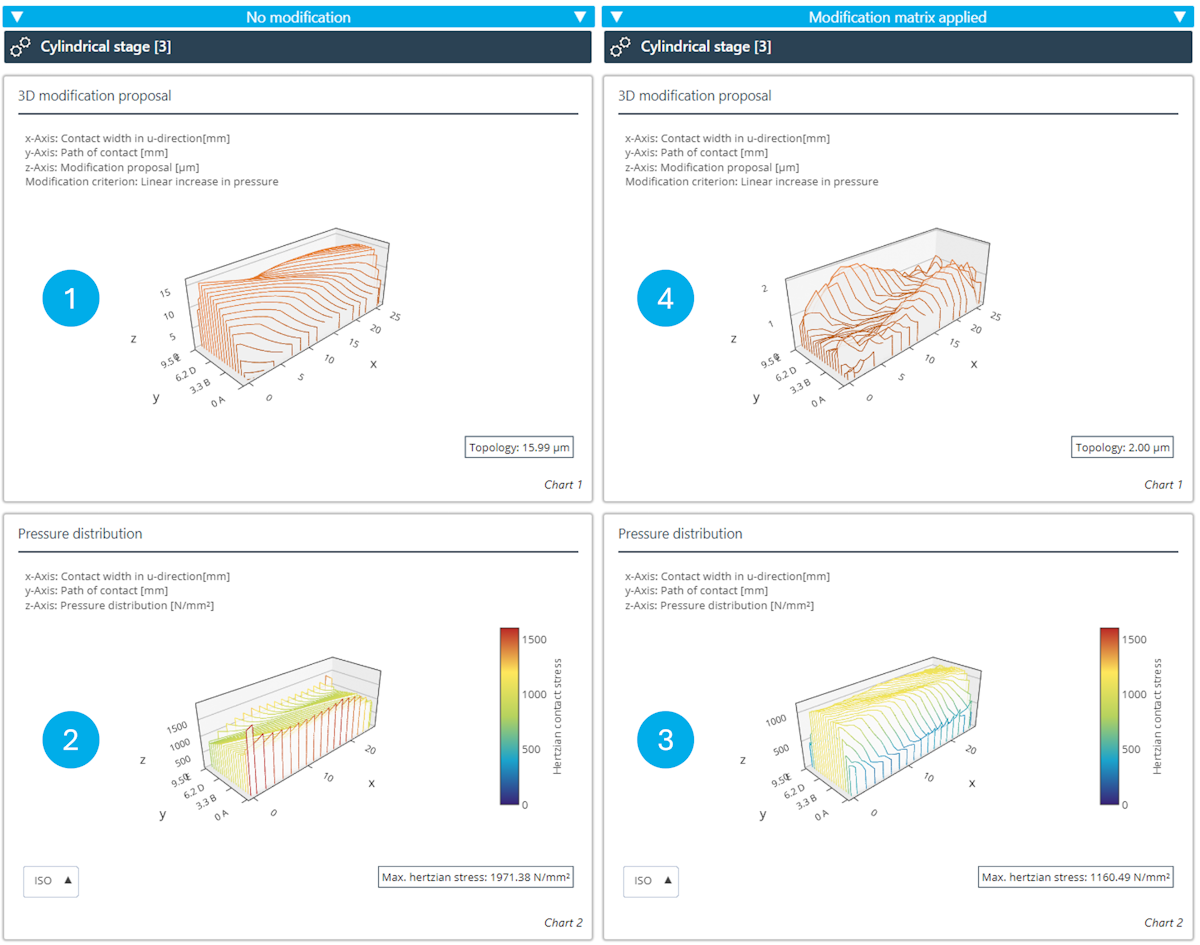The image size is (1200, 945).
Task: Collapse Modification matrix applied using its left triangle
Action: (x=616, y=17)
